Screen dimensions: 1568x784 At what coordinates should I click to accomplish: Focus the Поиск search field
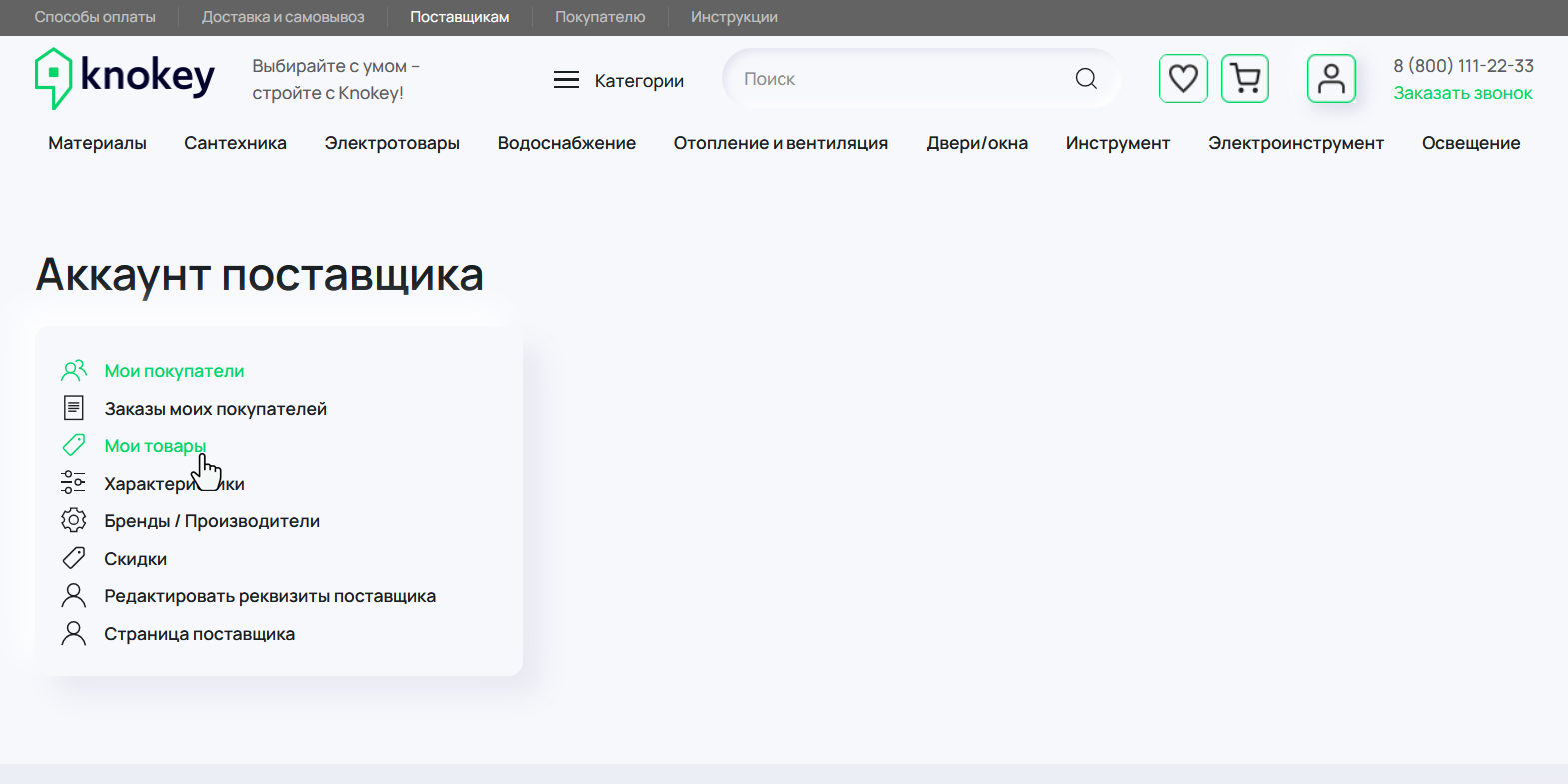point(899,79)
